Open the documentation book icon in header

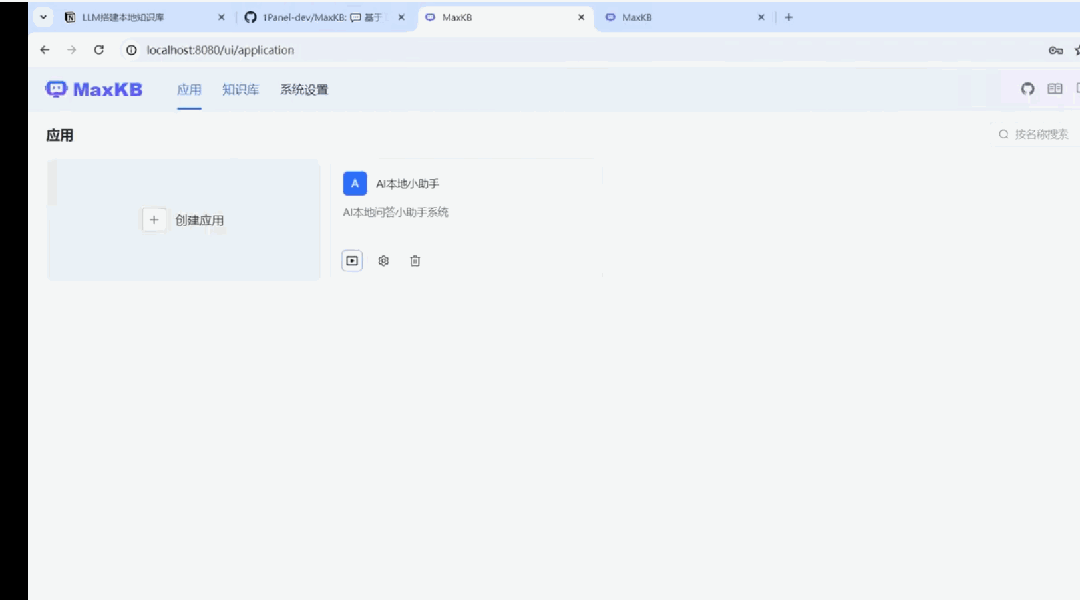tap(1055, 89)
